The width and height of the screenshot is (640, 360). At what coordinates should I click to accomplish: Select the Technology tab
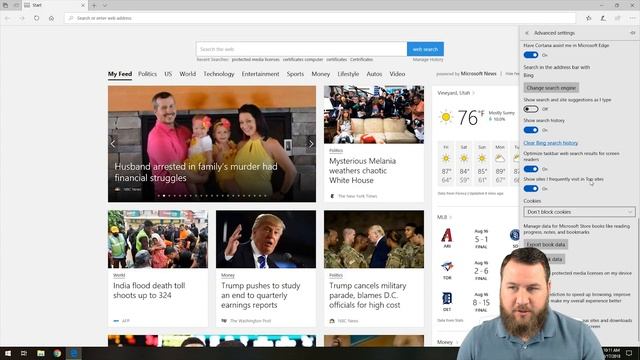click(x=219, y=74)
